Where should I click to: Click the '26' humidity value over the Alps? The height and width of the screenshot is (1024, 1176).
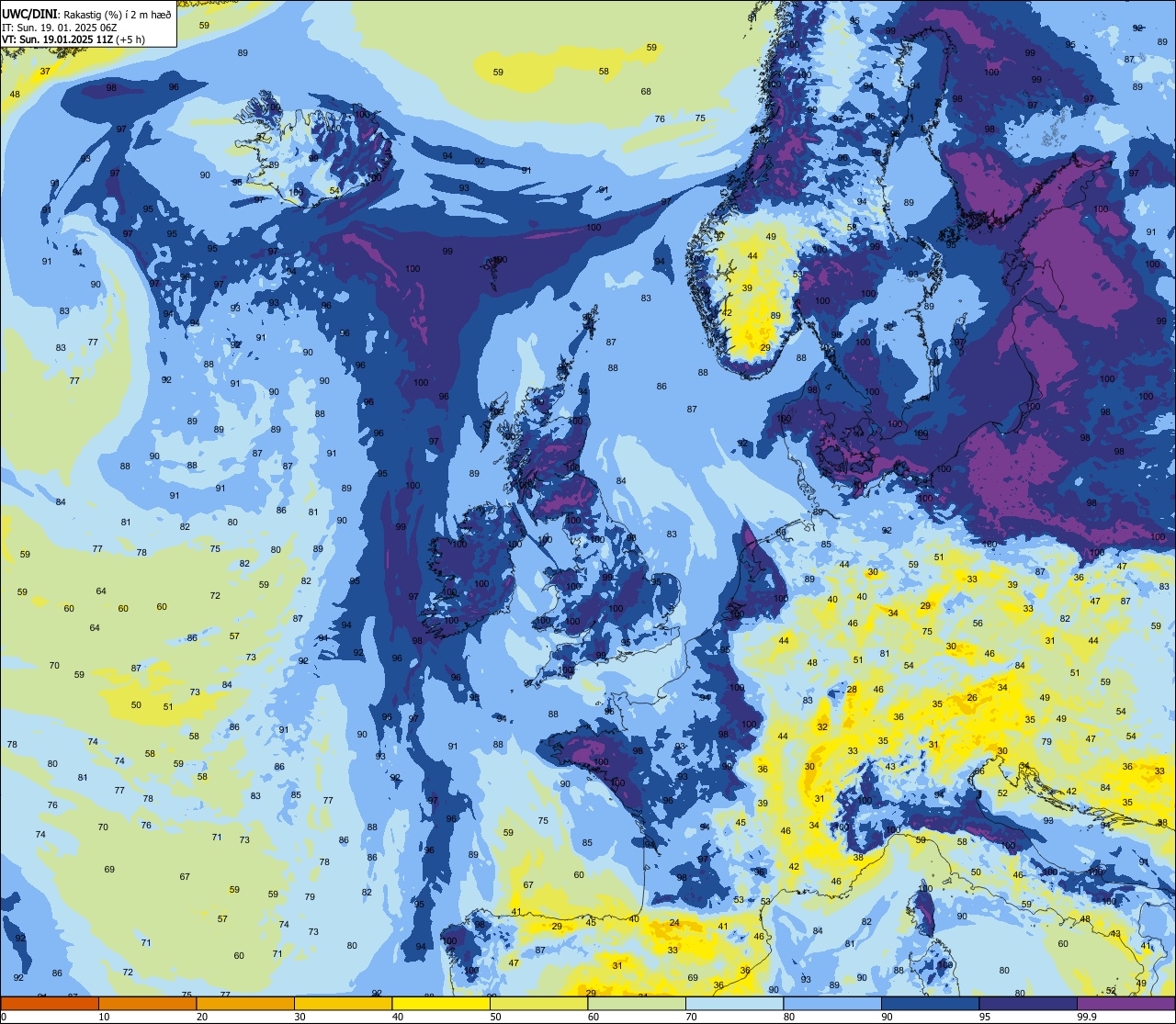pyautogui.click(x=972, y=697)
